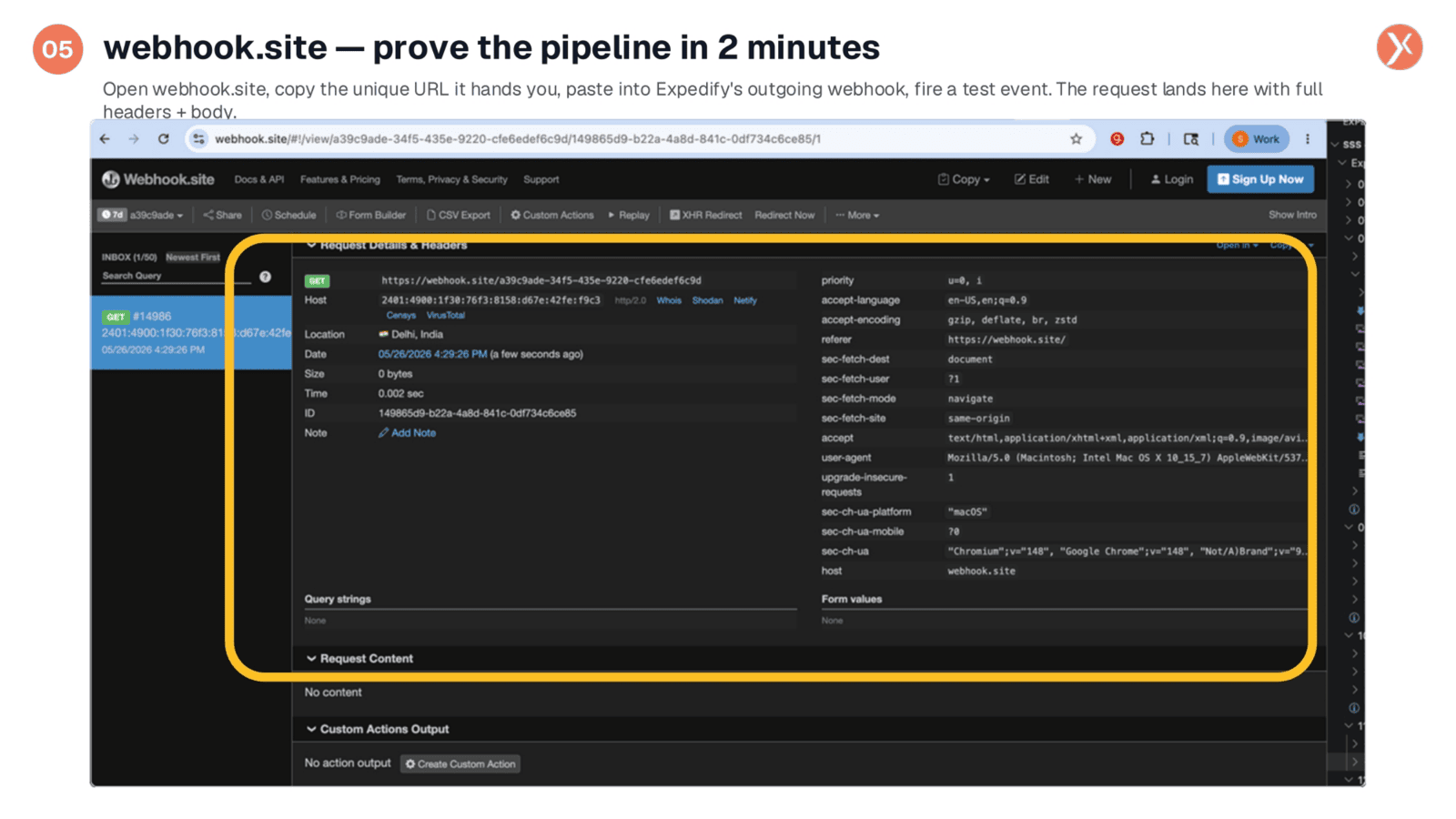
Task: Click the Censys link
Action: coord(400,315)
